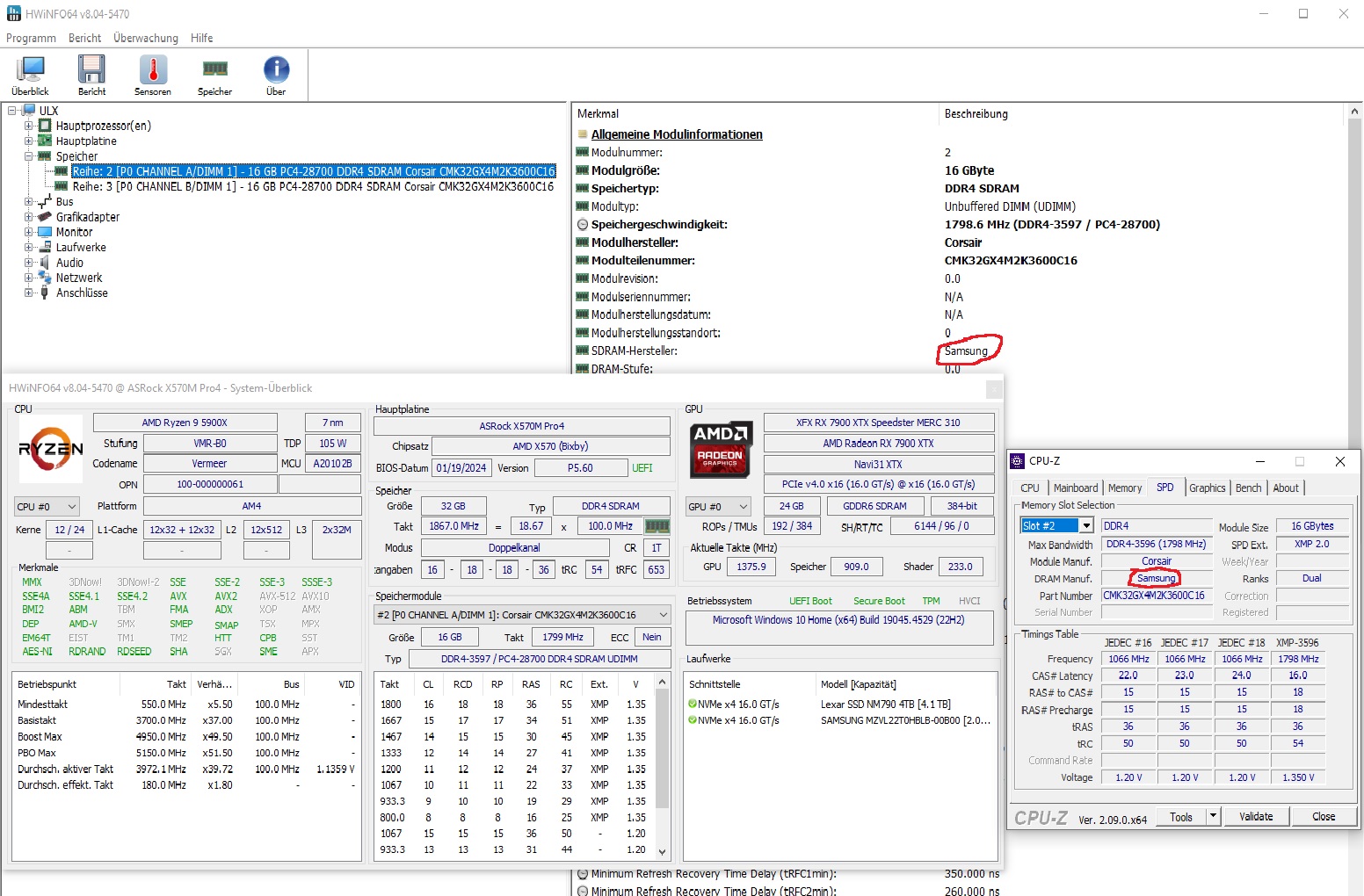Click memory chip icon beside 100.0 MHz

tap(657, 526)
